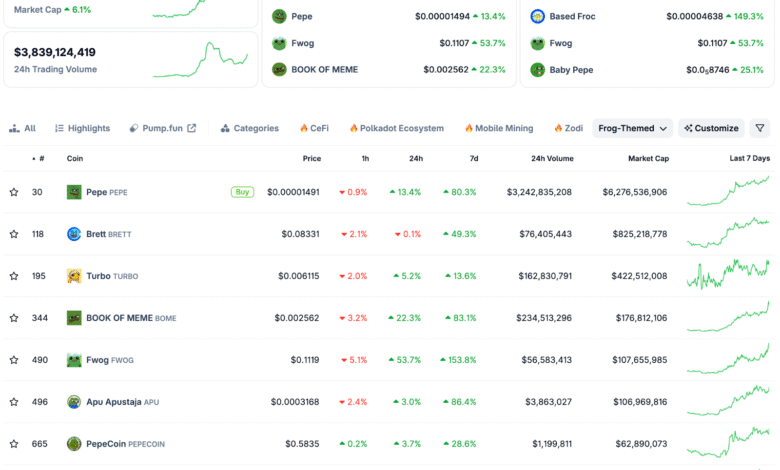The image size is (780, 470).
Task: Star PepeCoin as favorite
Action: click(x=14, y=444)
